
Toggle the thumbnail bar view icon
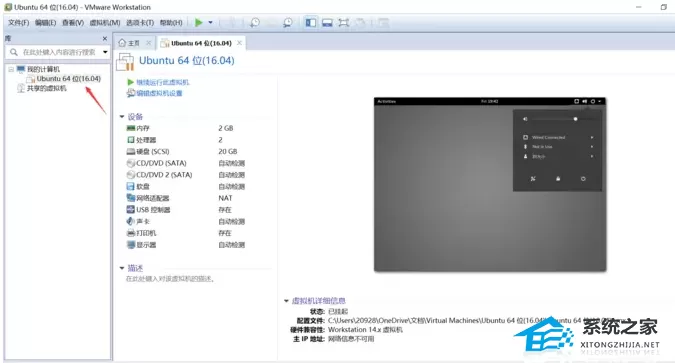click(327, 22)
